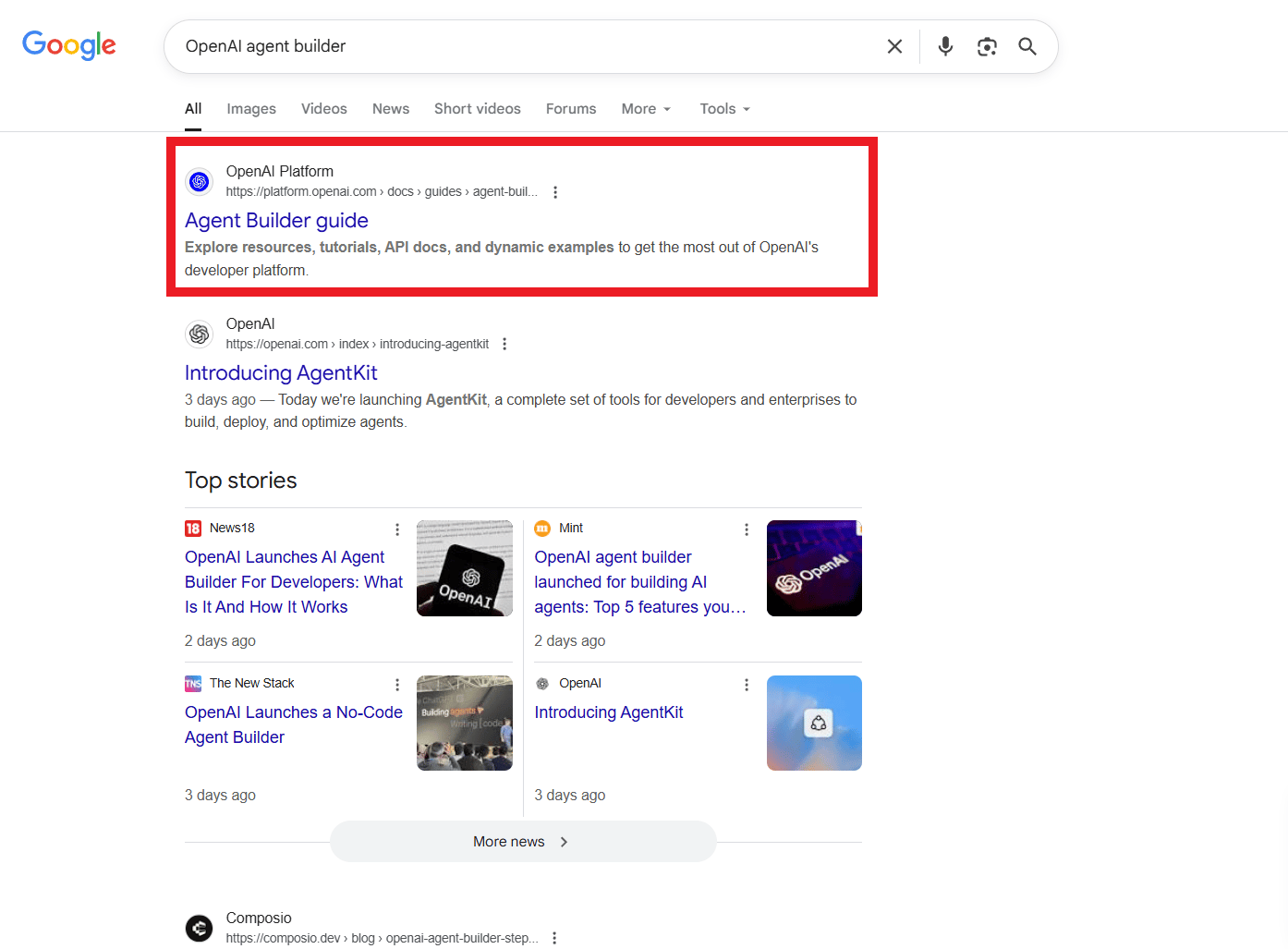Open News18 story on OpenAI AI Agent Builder
Screen dimensions: 1288x949
[x=294, y=582]
